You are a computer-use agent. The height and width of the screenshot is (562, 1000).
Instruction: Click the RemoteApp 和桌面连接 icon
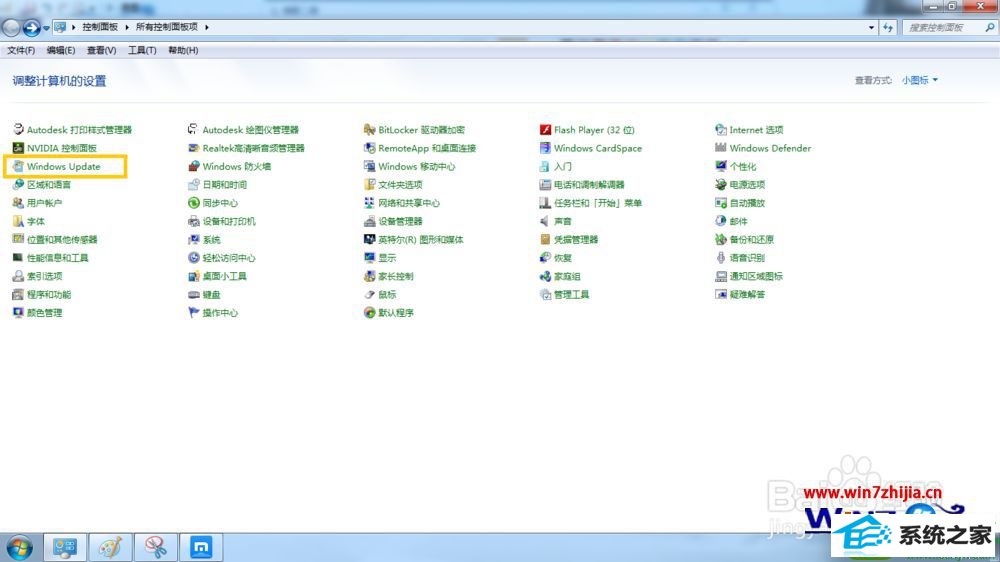369,148
